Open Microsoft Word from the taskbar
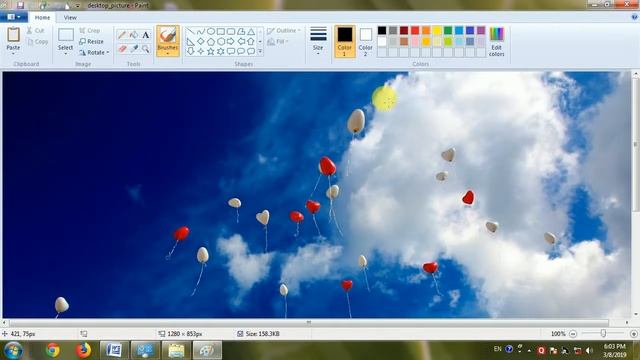 click(x=114, y=350)
